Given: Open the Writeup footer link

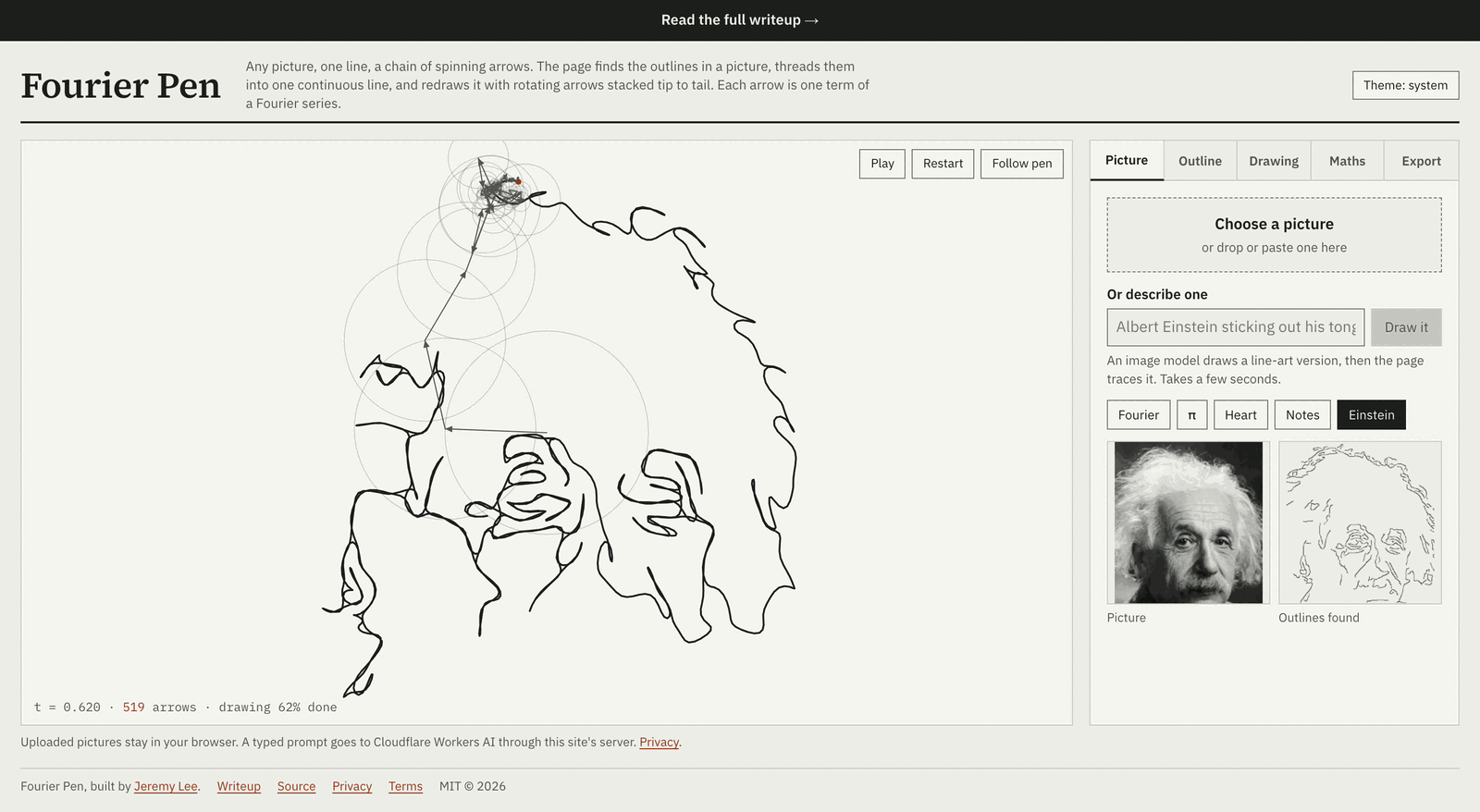Looking at the screenshot, I should (239, 786).
